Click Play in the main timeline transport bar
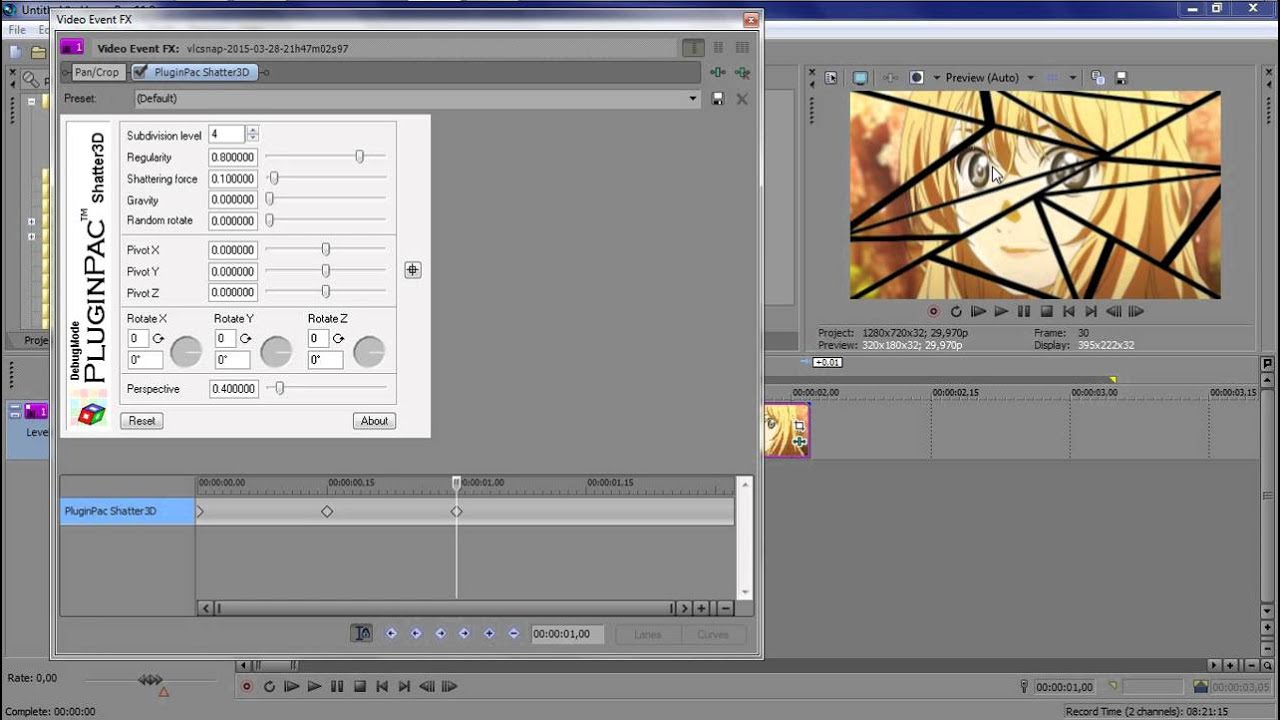The height and width of the screenshot is (720, 1280). click(314, 686)
